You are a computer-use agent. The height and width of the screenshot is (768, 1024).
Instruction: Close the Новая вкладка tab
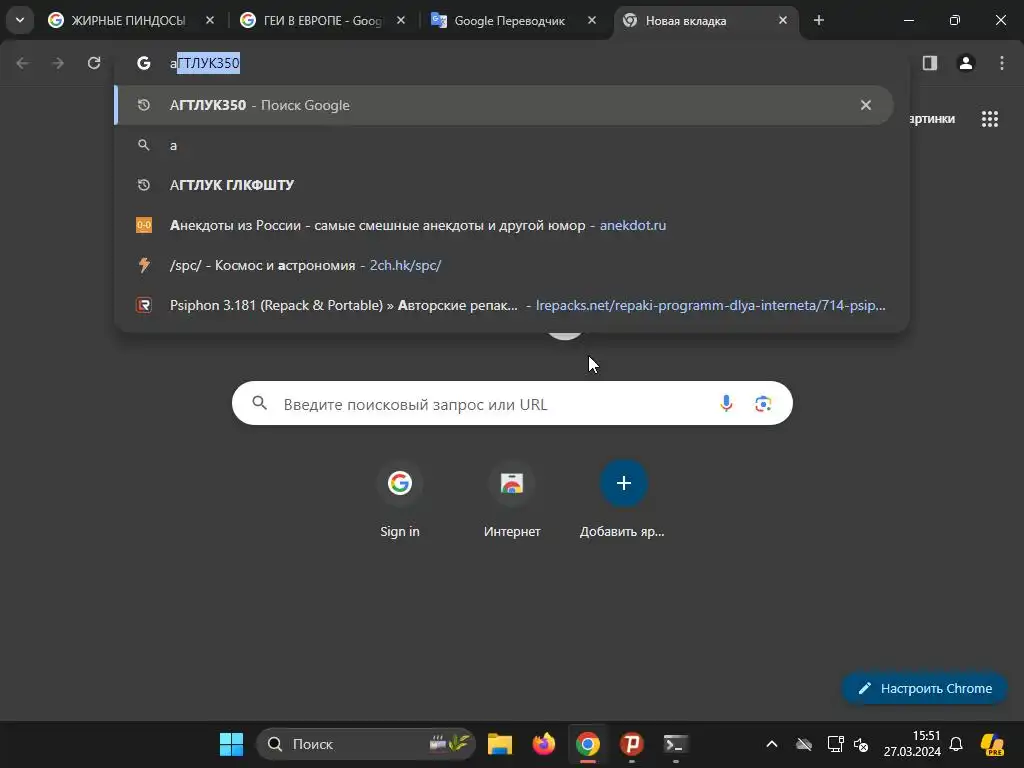pos(783,20)
